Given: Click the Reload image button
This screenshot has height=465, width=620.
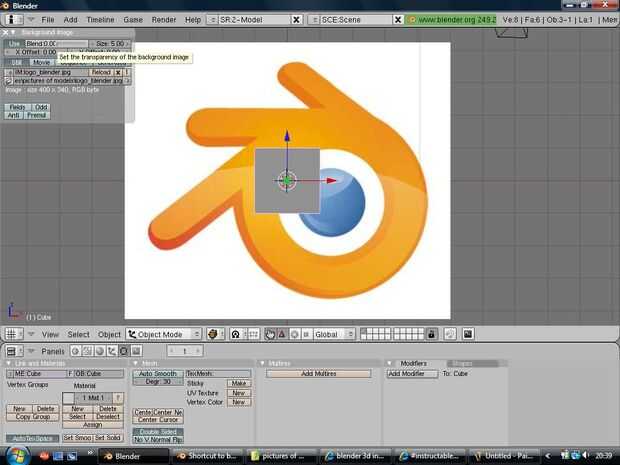Looking at the screenshot, I should pos(101,72).
